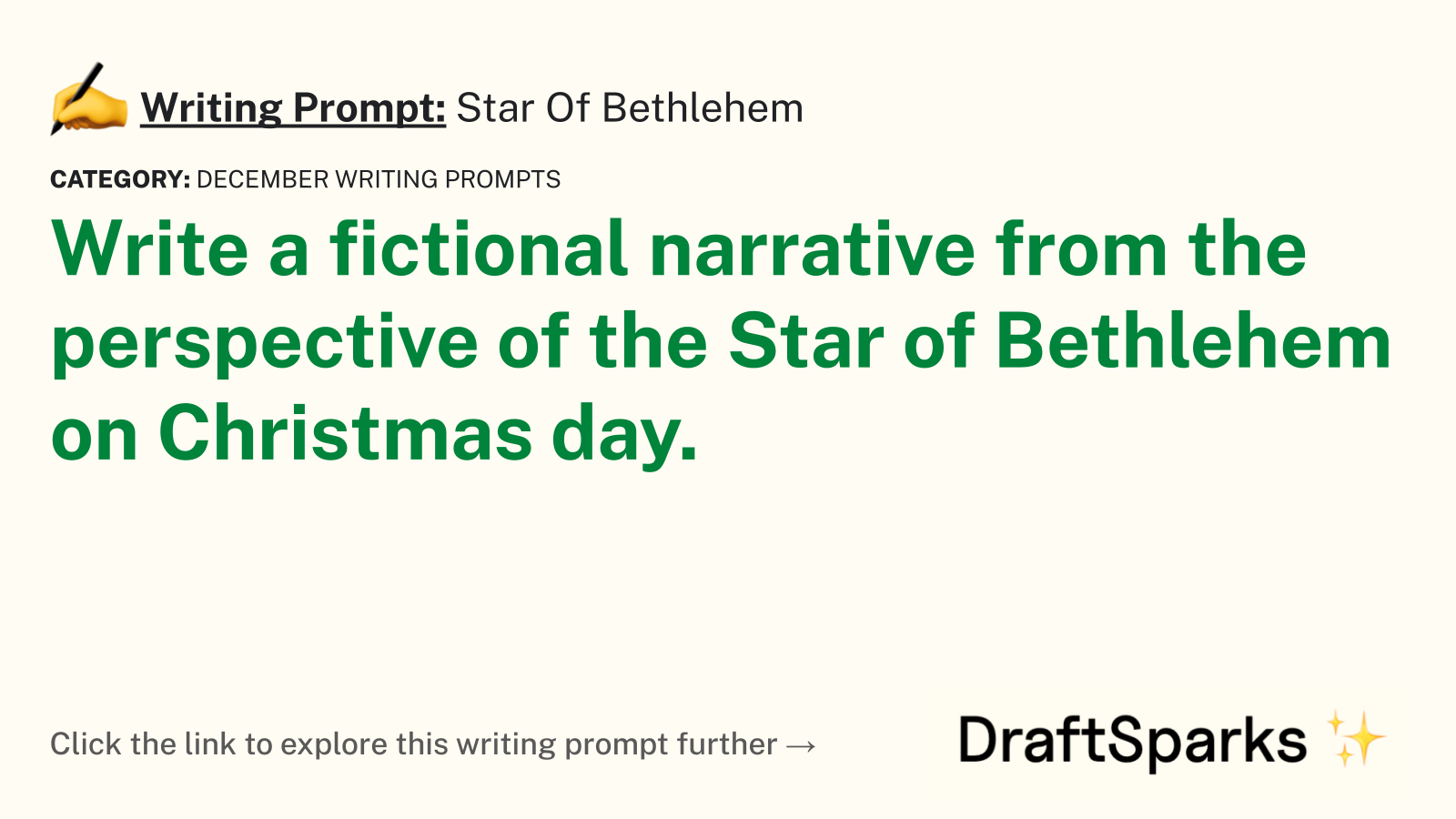The image size is (1456, 819).
Task: Click 'Click the link to explore this writing prompt further'
Action: [x=414, y=744]
